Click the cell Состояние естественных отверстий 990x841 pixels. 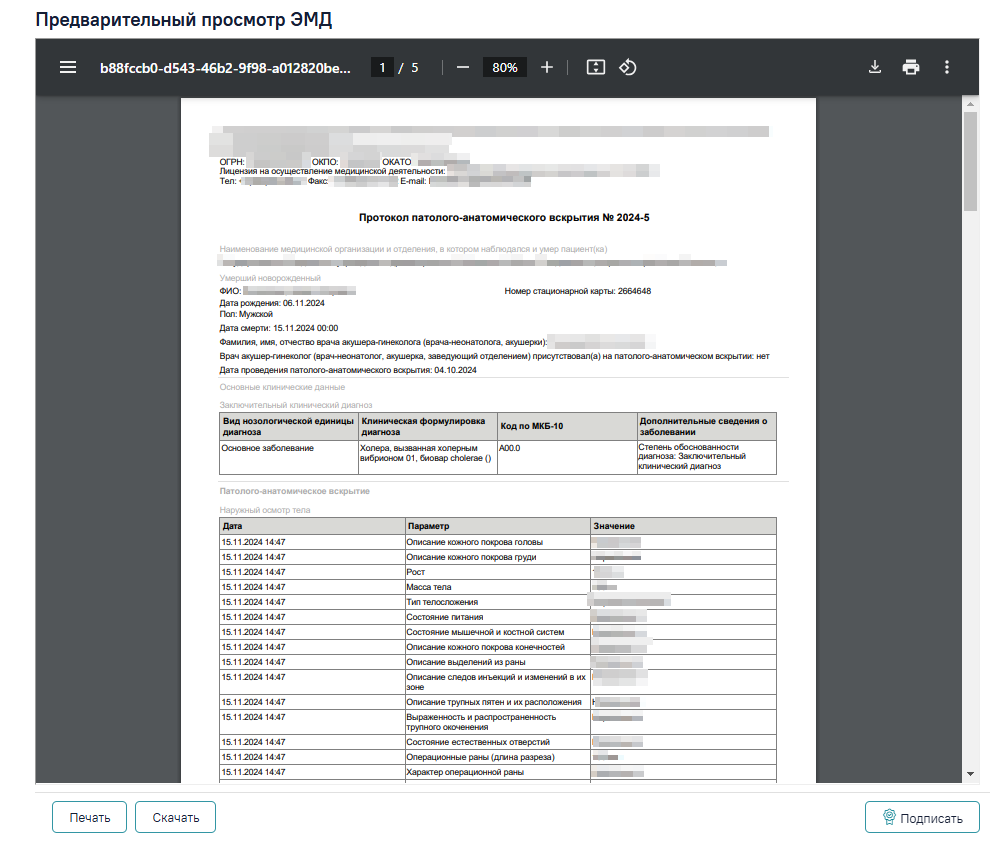tap(498, 742)
